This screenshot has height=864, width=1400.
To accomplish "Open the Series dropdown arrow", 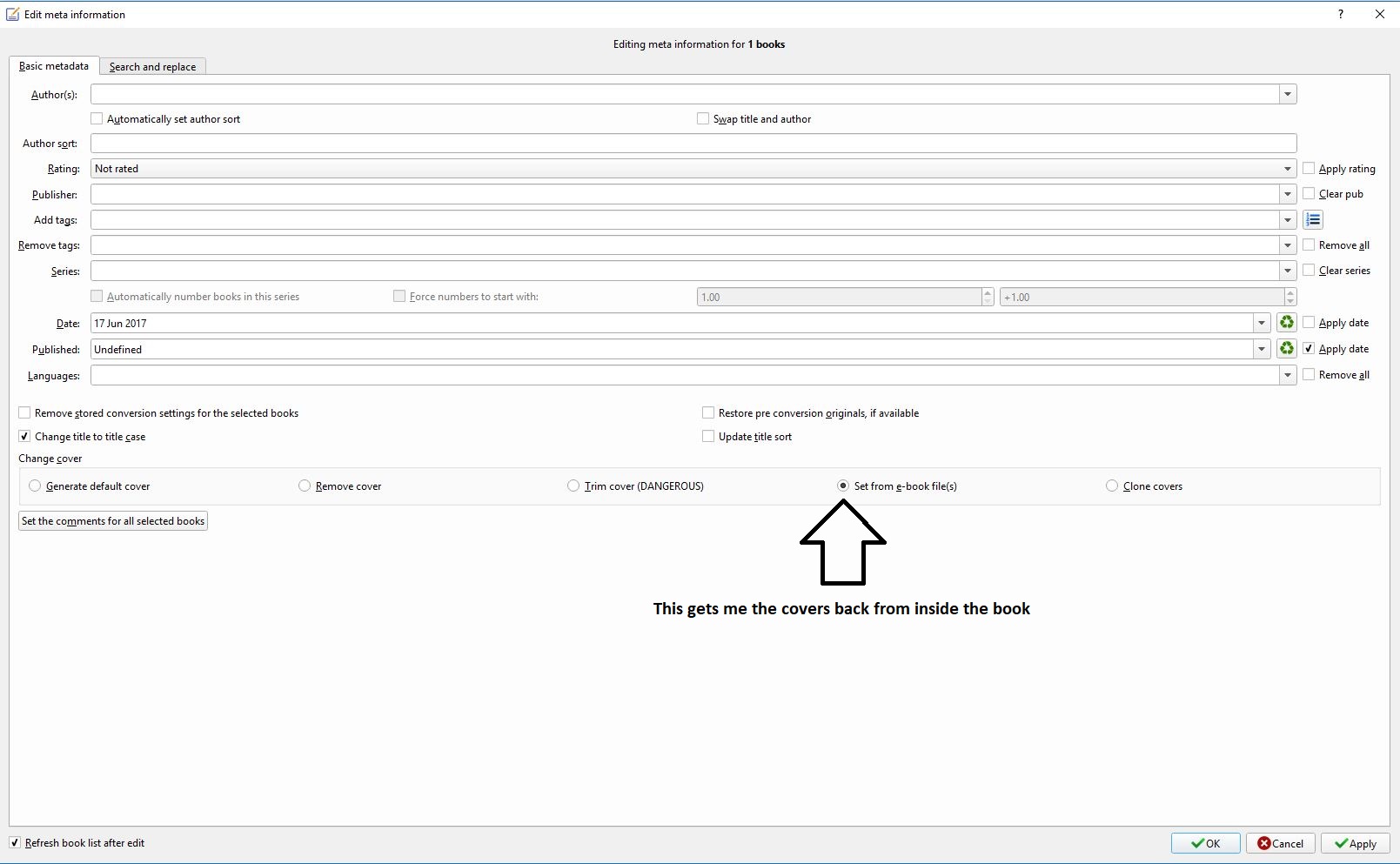I will [x=1288, y=271].
